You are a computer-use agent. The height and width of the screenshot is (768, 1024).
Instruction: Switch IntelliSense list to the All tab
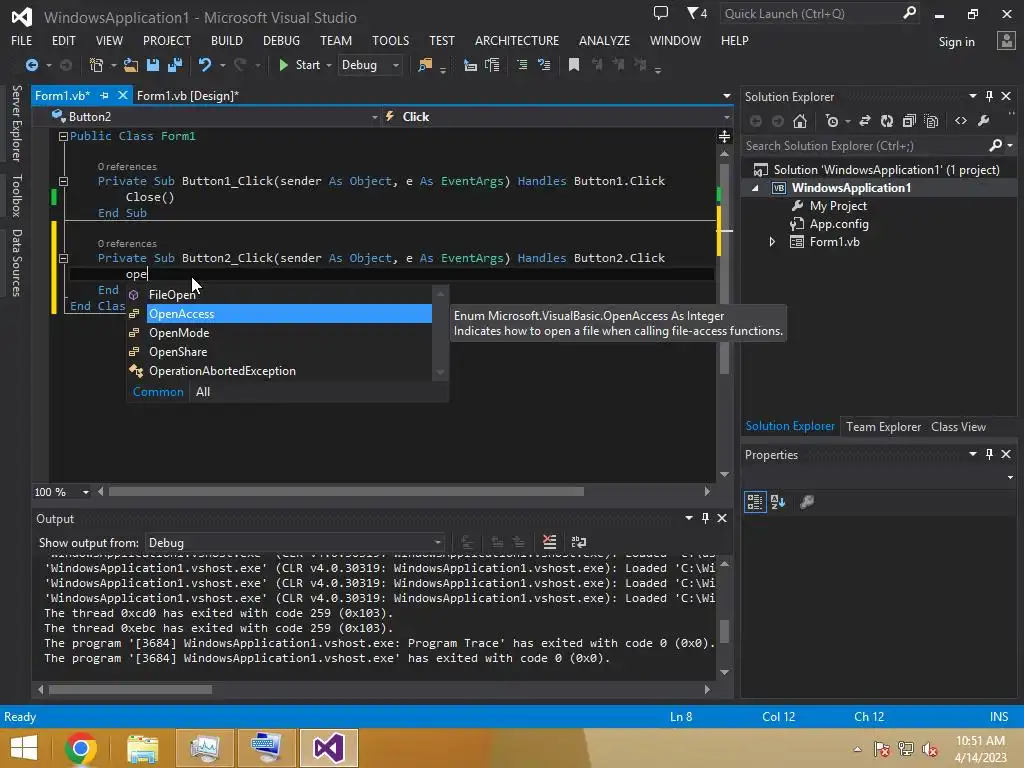[x=203, y=392]
